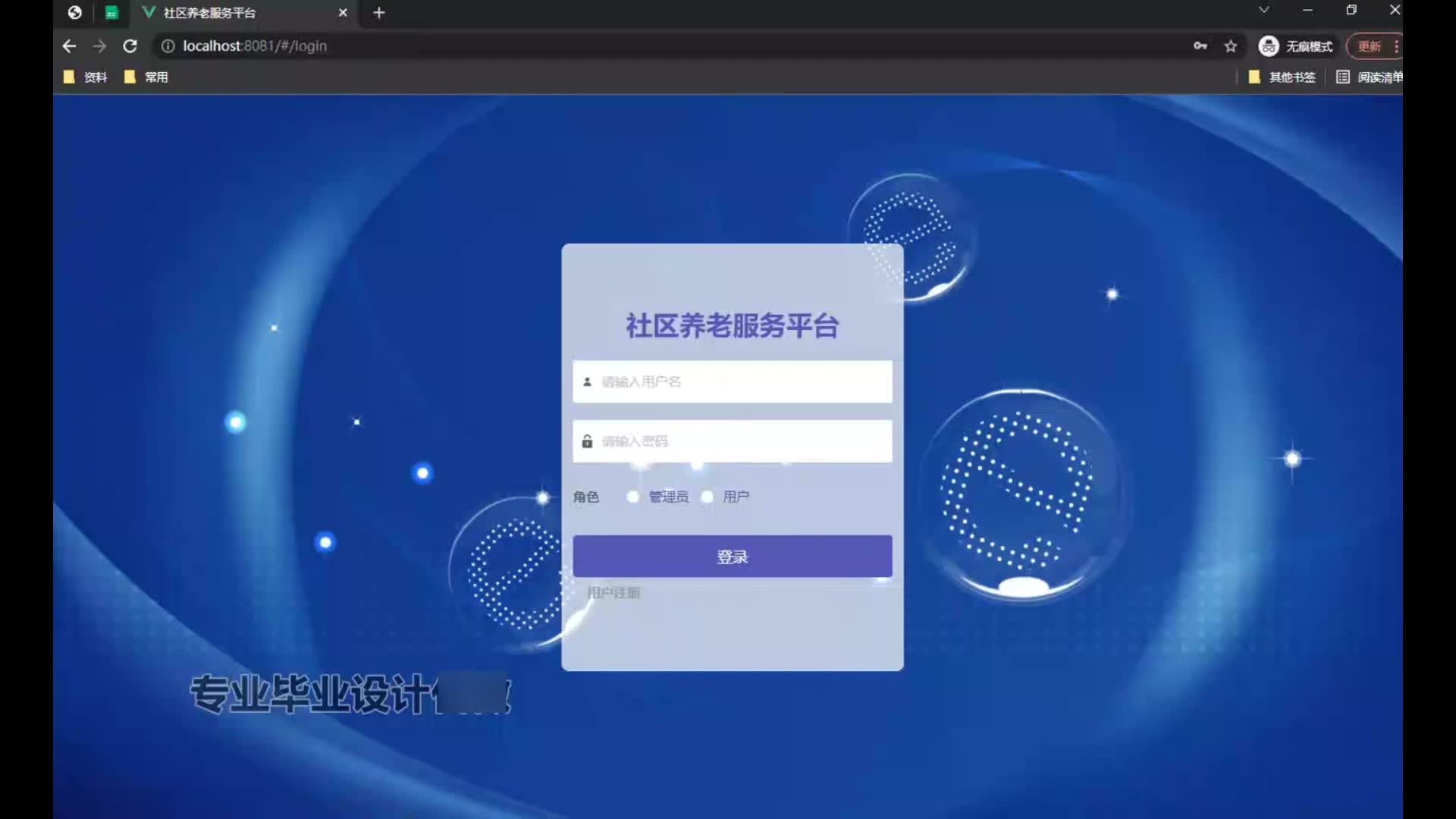Open the 常用 bookmarks folder
This screenshot has width=1456, height=819.
[146, 77]
